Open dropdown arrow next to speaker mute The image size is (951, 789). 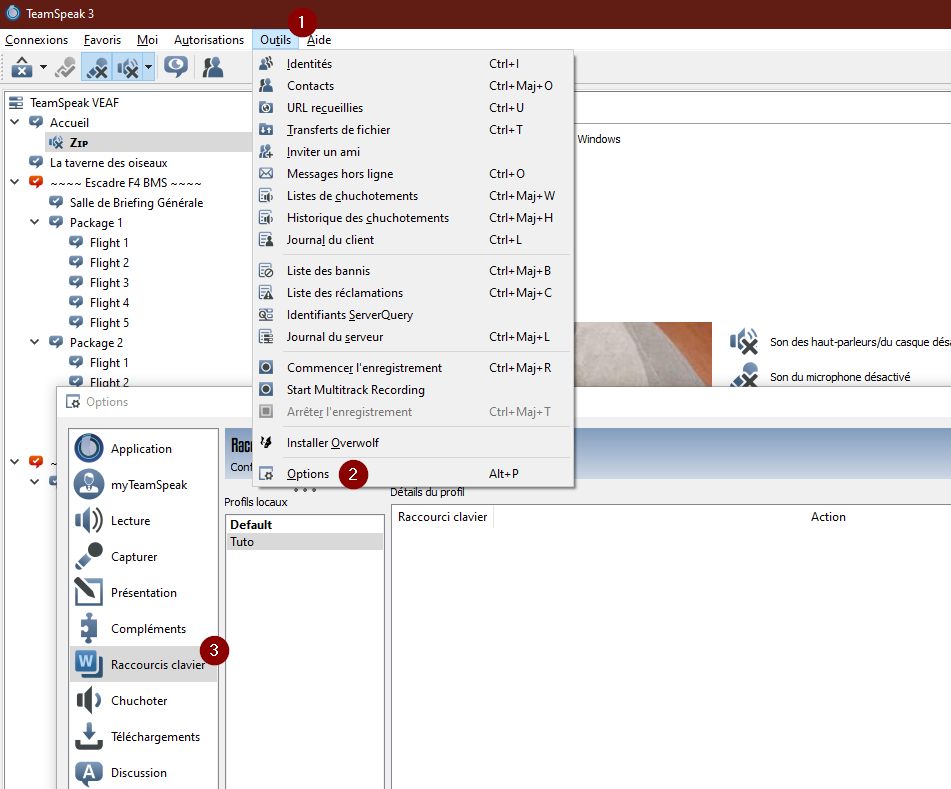pyautogui.click(x=148, y=67)
